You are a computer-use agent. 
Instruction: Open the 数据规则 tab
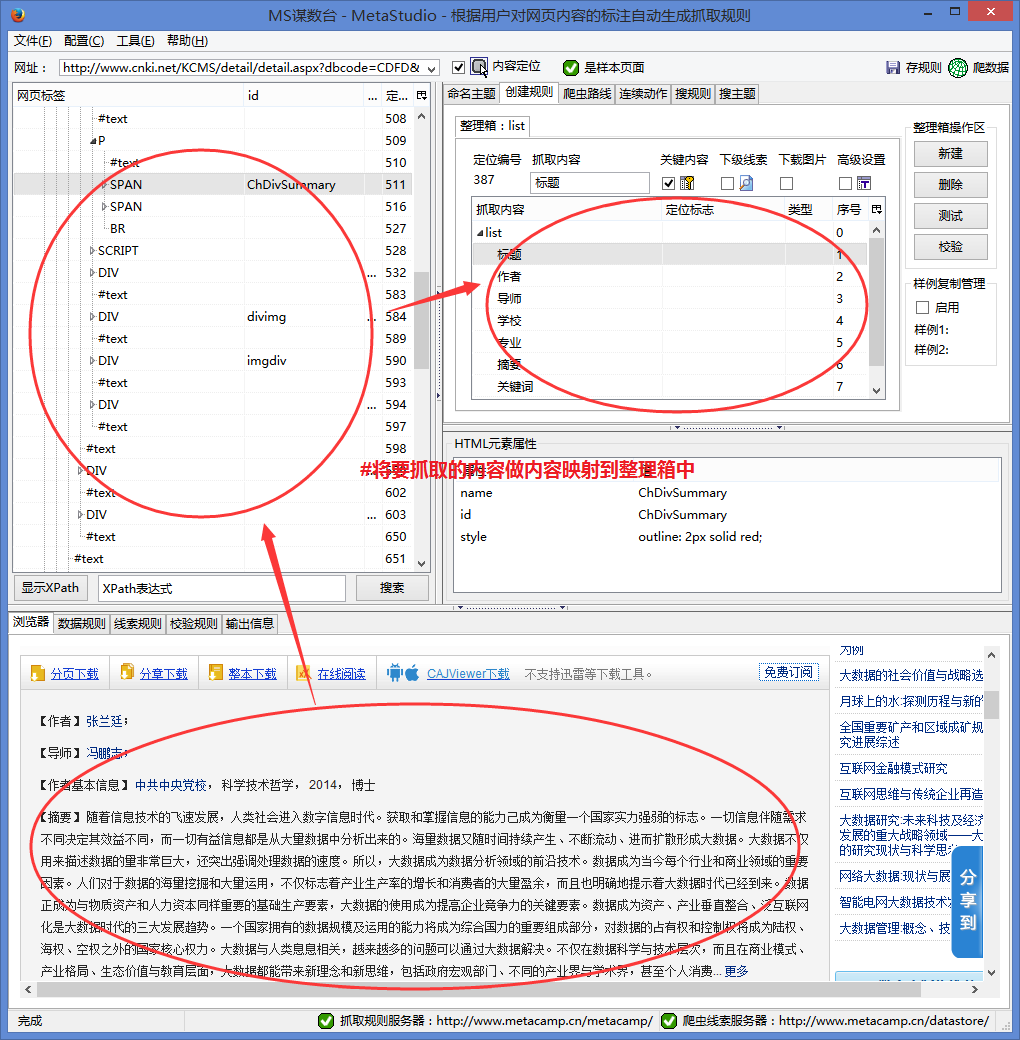(x=82, y=623)
